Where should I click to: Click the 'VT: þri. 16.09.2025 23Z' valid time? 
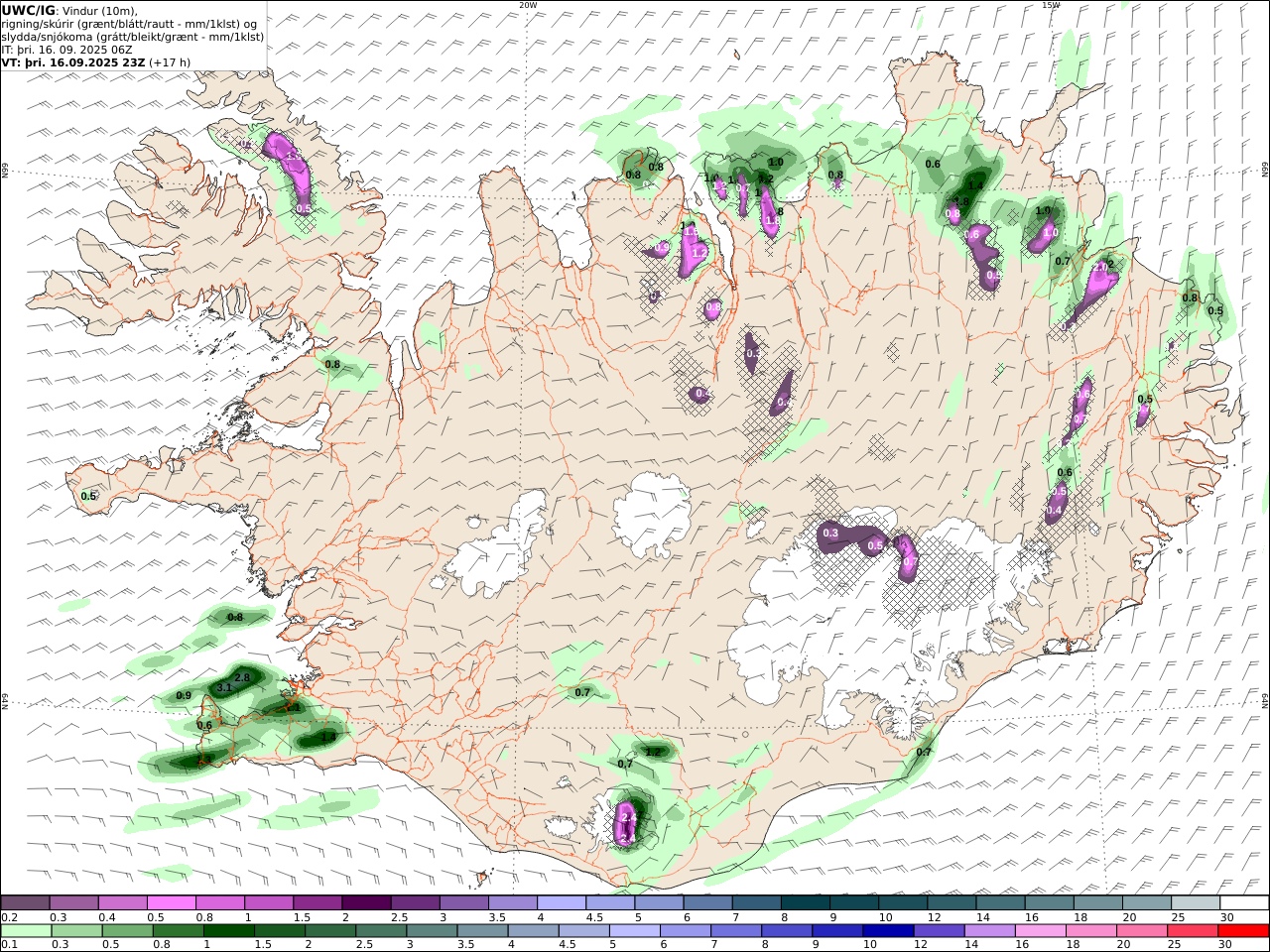(x=73, y=61)
